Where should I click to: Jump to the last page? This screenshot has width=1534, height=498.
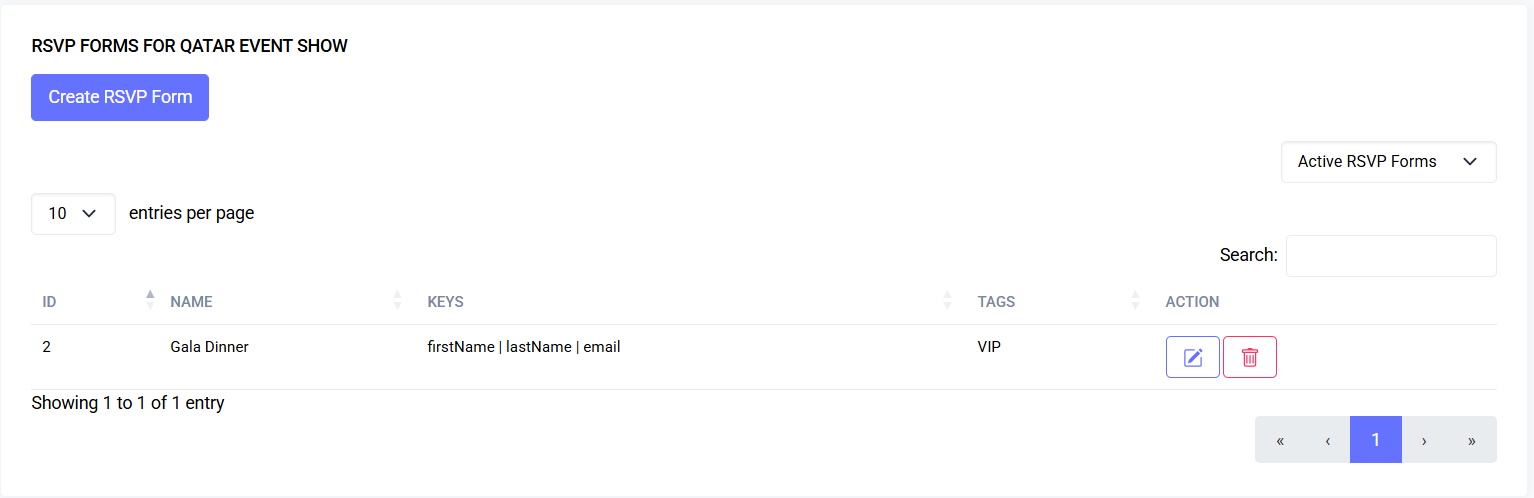[x=1472, y=440]
